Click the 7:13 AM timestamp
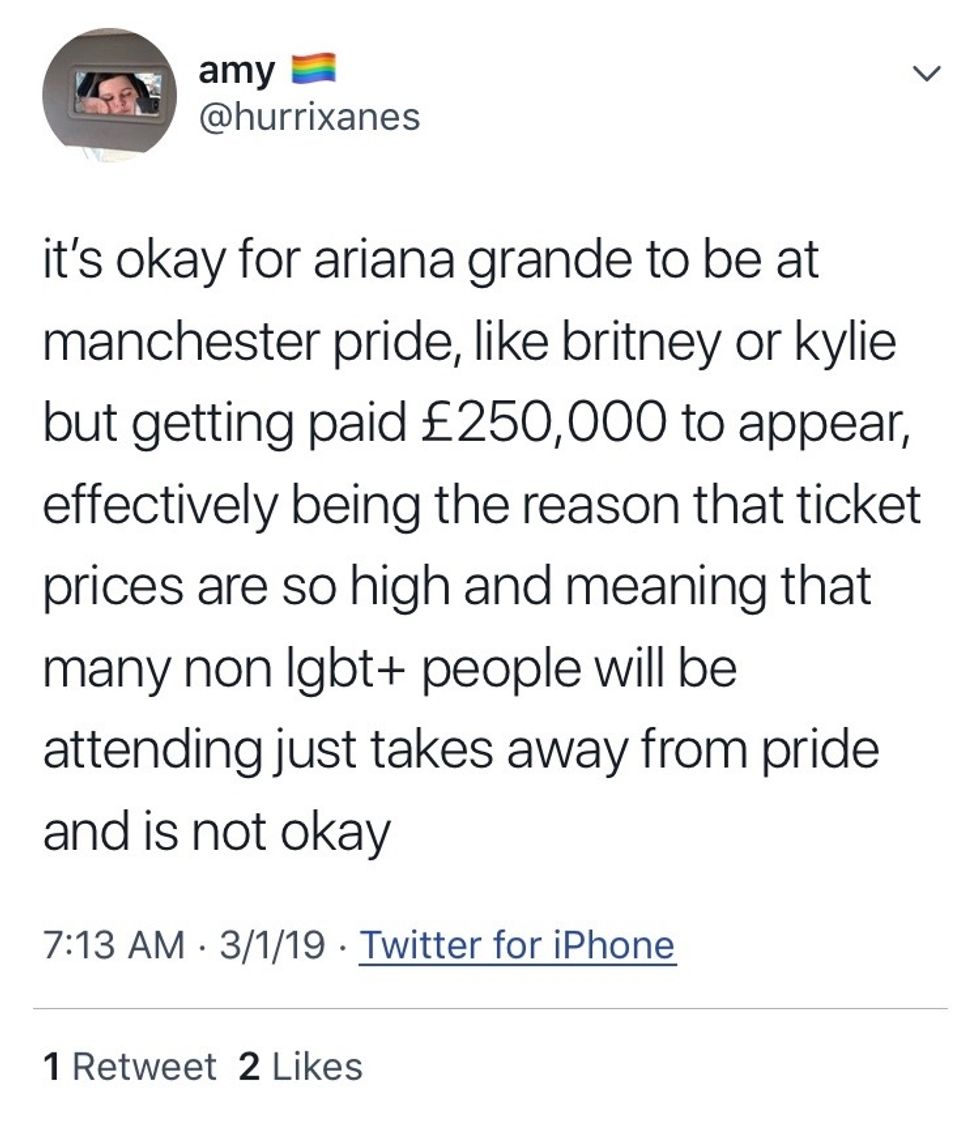 click(x=114, y=944)
